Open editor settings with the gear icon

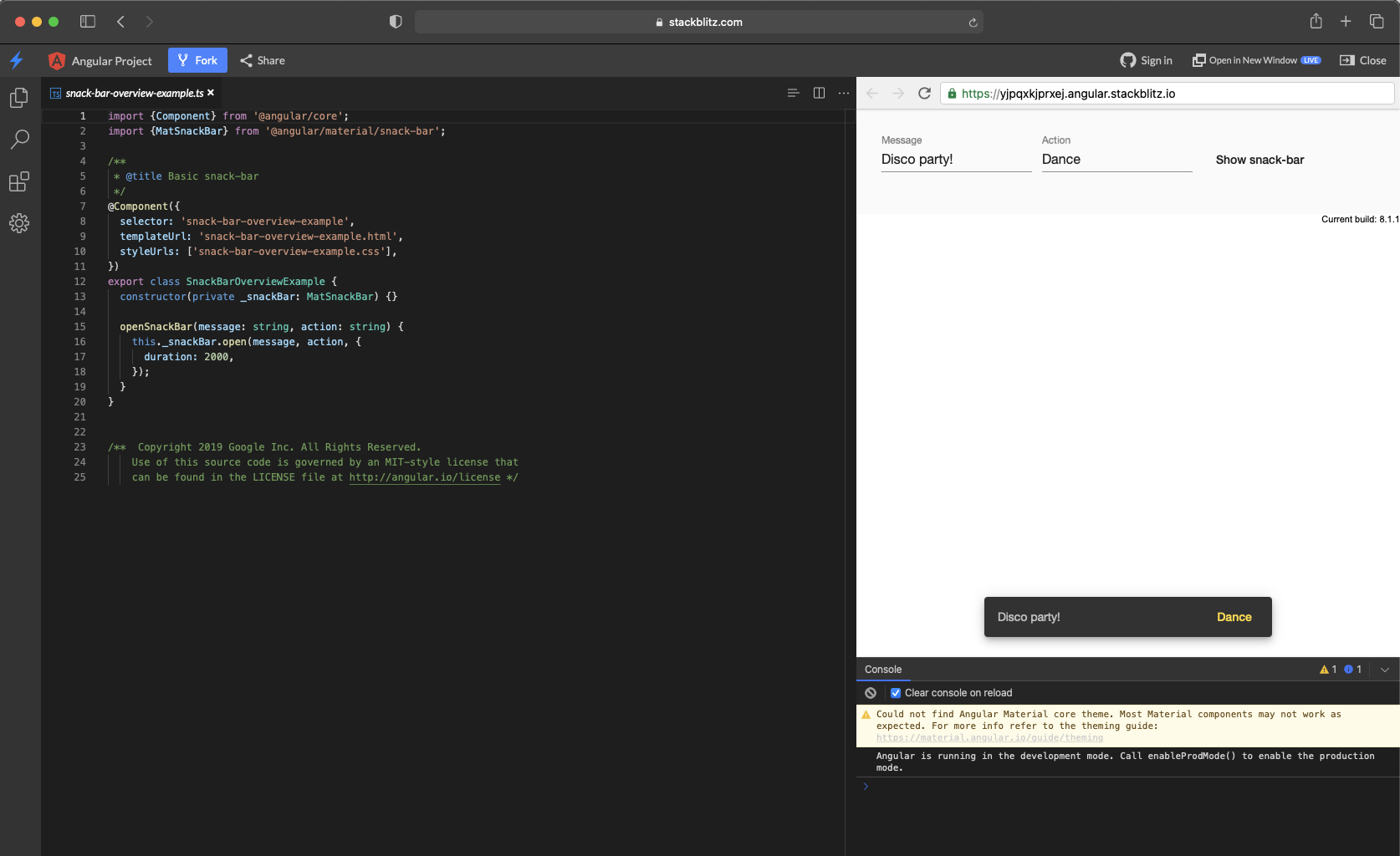[x=18, y=222]
